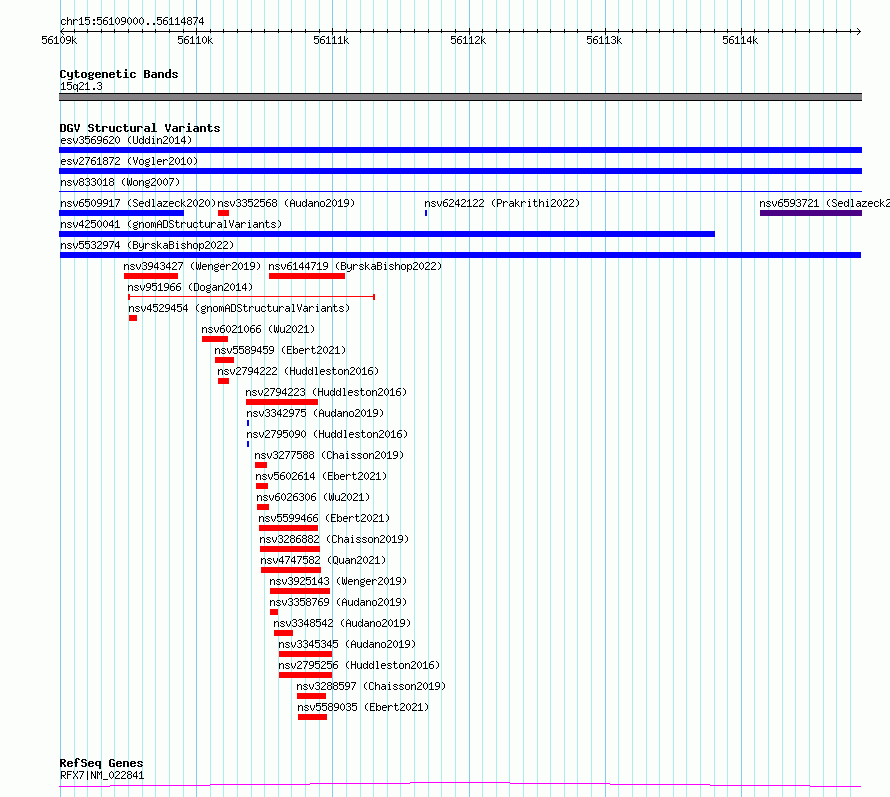
Task: Click the nsv3358769 (Audano2019) label
Action: click(x=338, y=602)
